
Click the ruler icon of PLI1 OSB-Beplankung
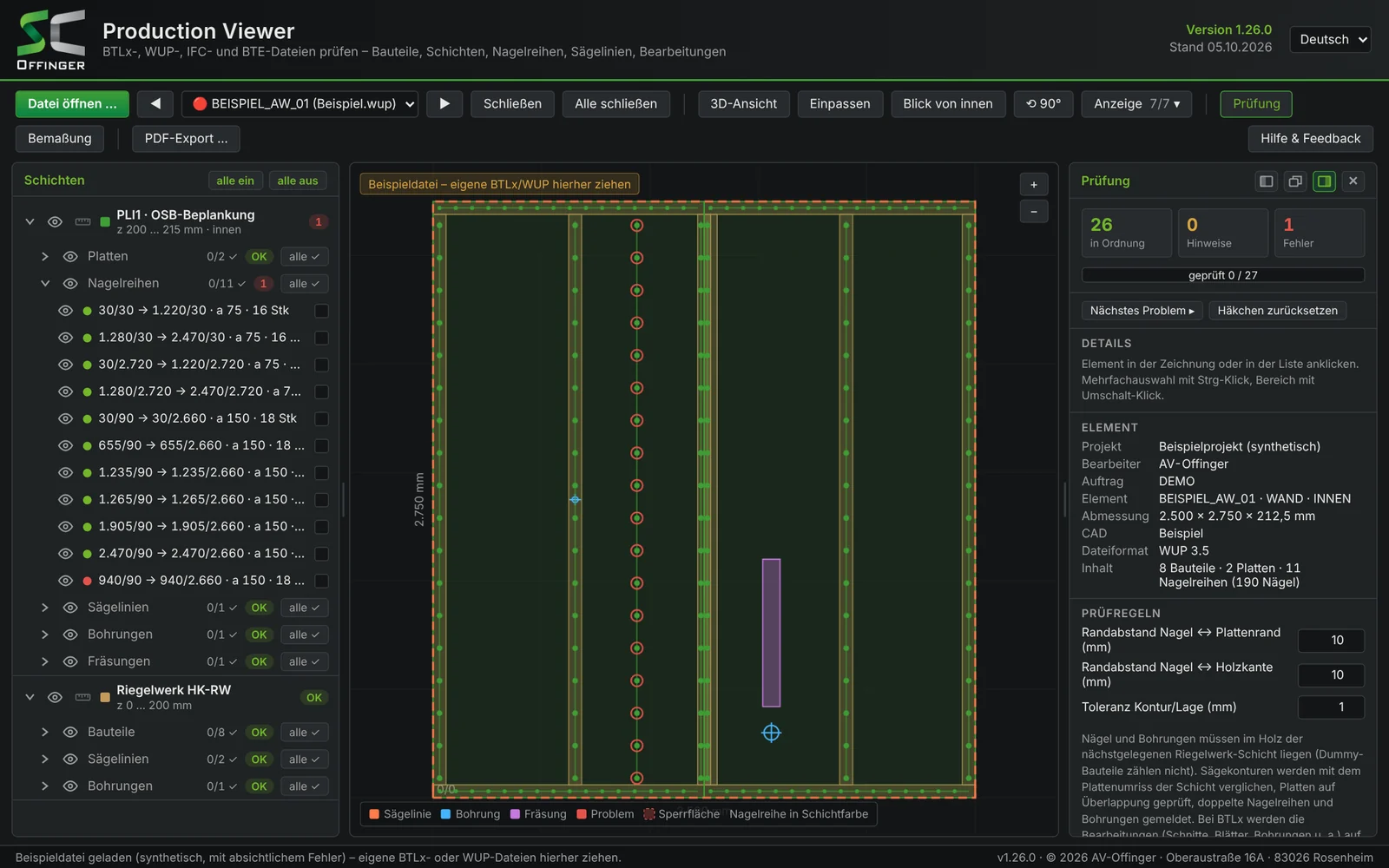(82, 222)
